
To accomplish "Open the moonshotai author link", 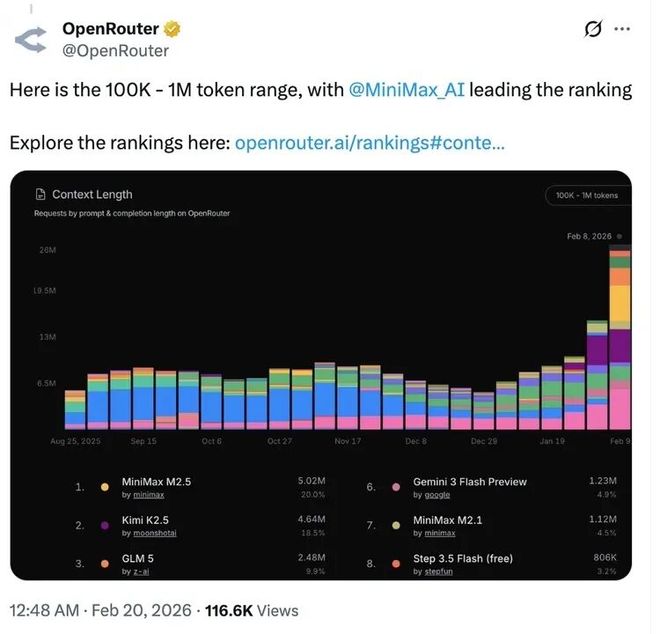I will [148, 533].
